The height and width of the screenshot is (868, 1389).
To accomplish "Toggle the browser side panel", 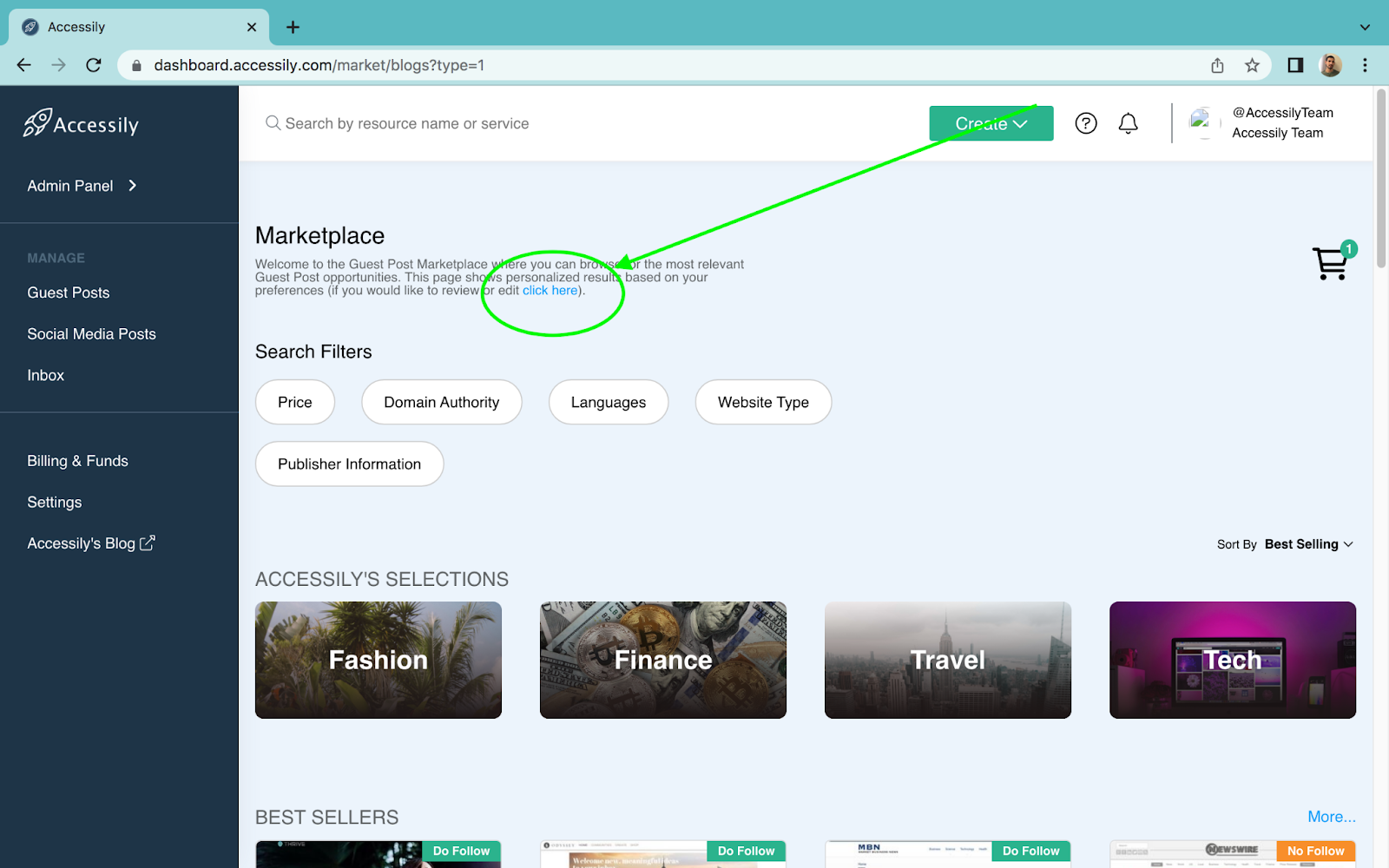I will click(1295, 65).
